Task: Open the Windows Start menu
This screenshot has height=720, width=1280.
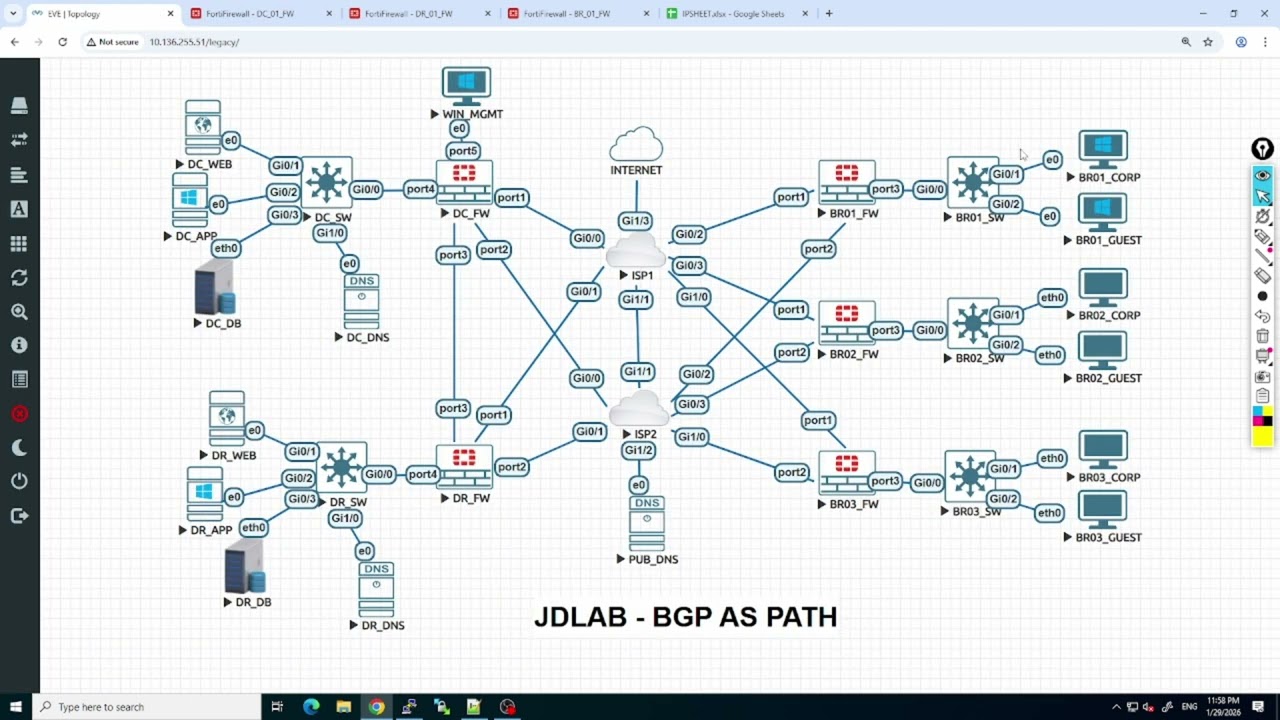Action: coord(15,707)
